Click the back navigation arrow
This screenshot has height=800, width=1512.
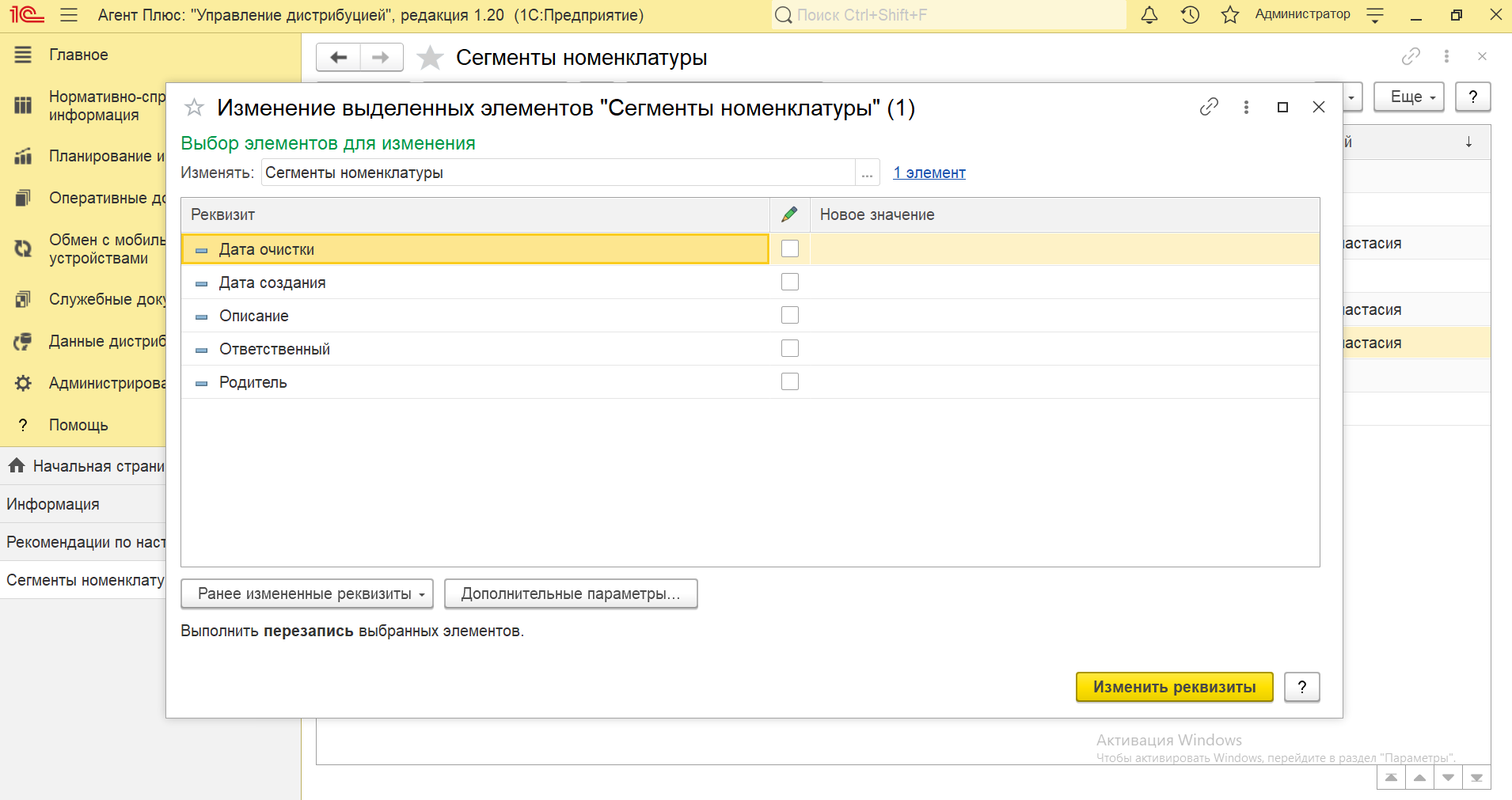[339, 57]
